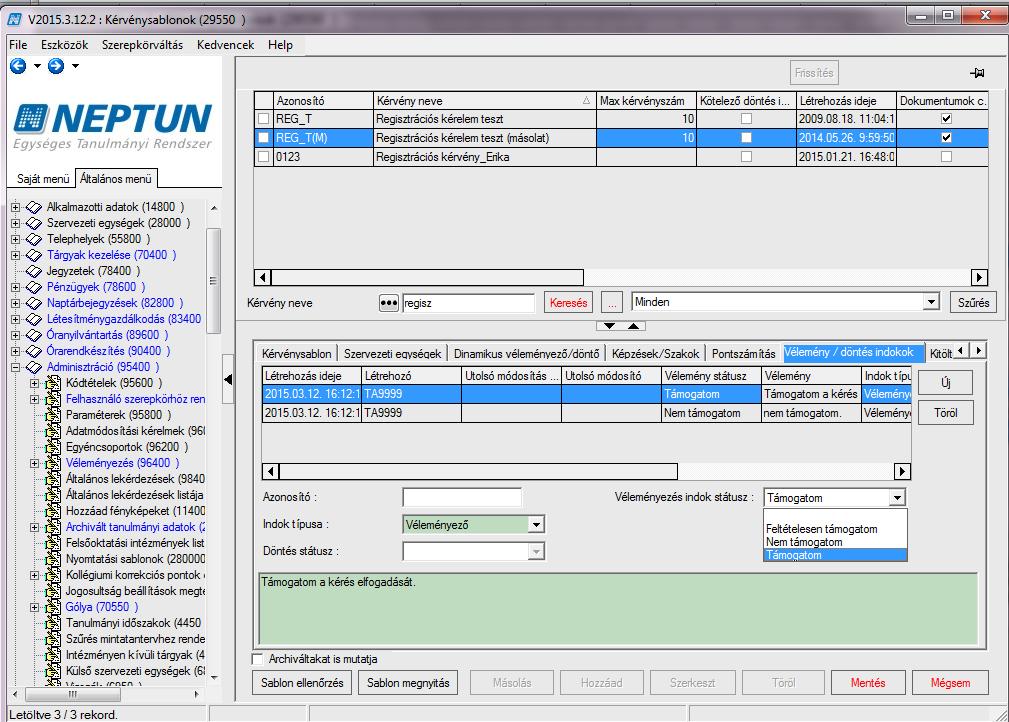
Task: Click the red Mentés button
Action: click(x=867, y=683)
